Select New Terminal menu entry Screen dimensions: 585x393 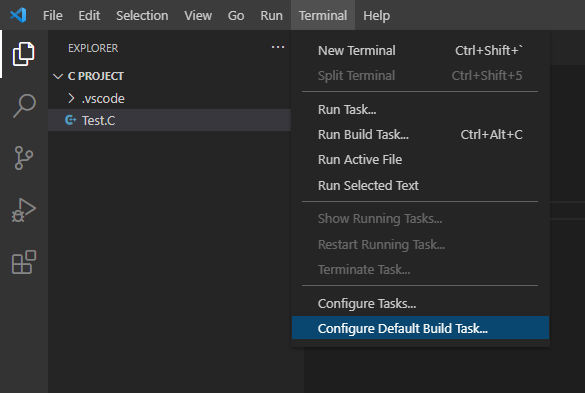pyautogui.click(x=420, y=50)
